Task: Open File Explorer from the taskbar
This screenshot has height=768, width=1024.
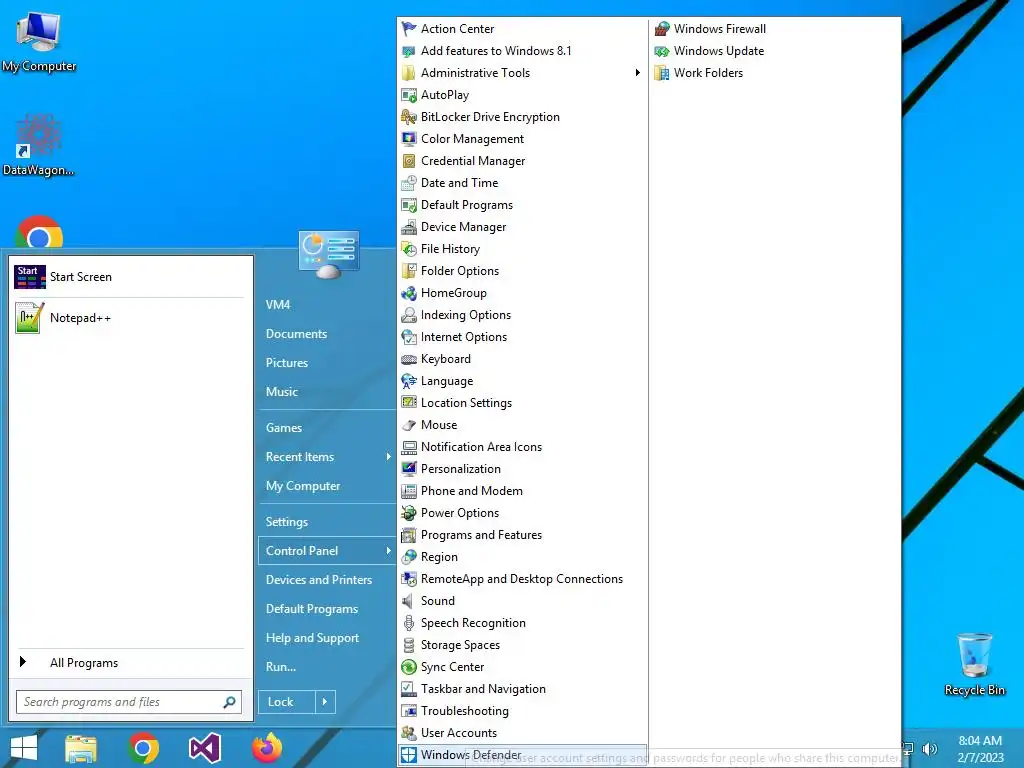Action: pyautogui.click(x=81, y=750)
